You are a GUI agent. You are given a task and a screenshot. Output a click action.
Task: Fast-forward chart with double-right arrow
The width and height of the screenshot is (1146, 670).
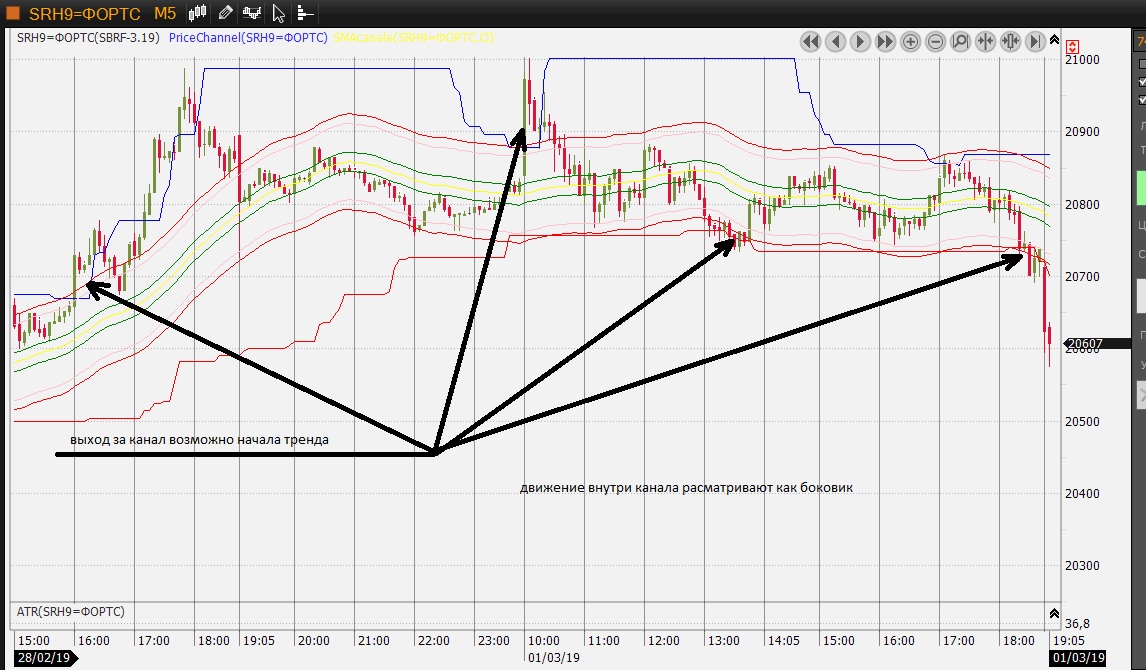(885, 41)
